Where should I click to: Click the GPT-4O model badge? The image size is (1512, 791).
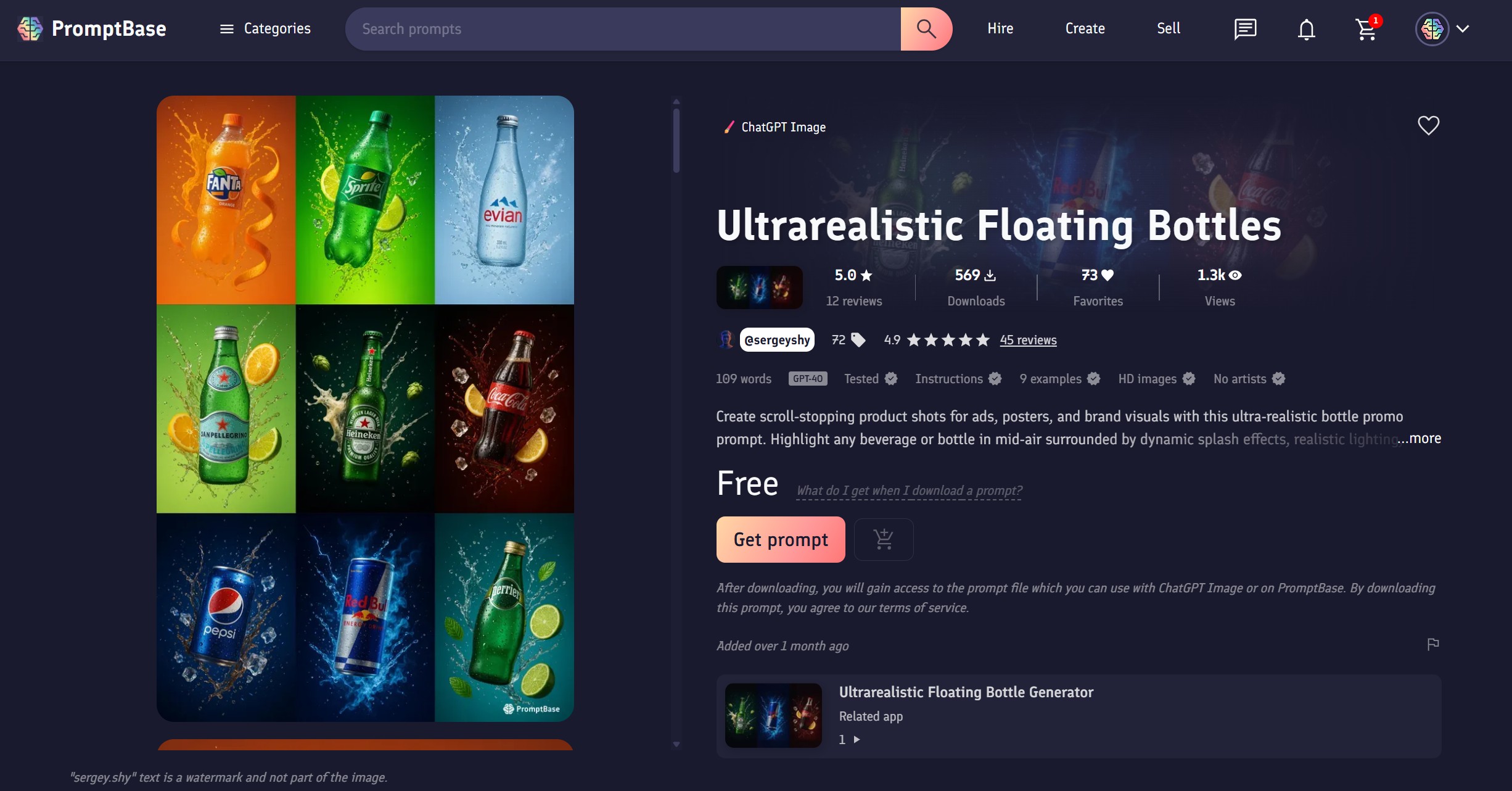coord(808,379)
